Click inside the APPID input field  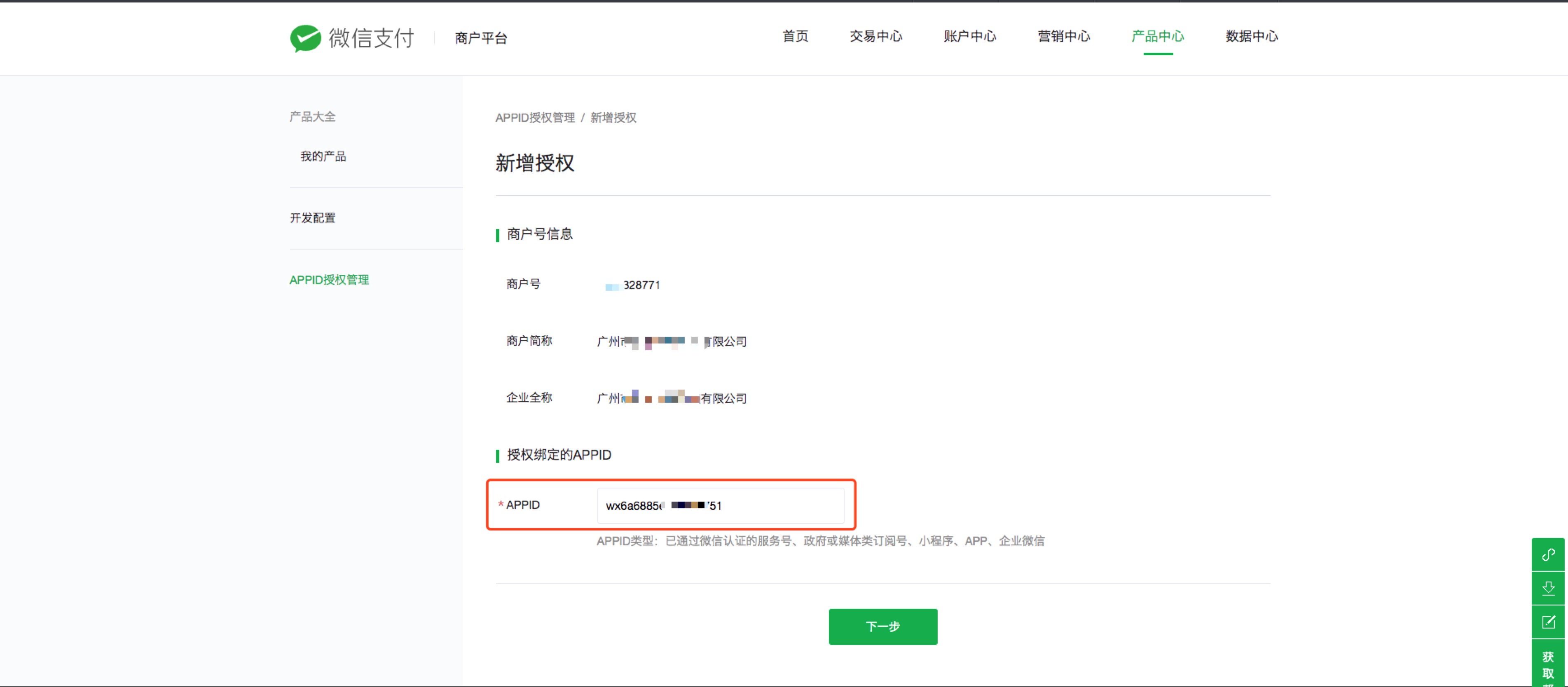[x=721, y=506]
